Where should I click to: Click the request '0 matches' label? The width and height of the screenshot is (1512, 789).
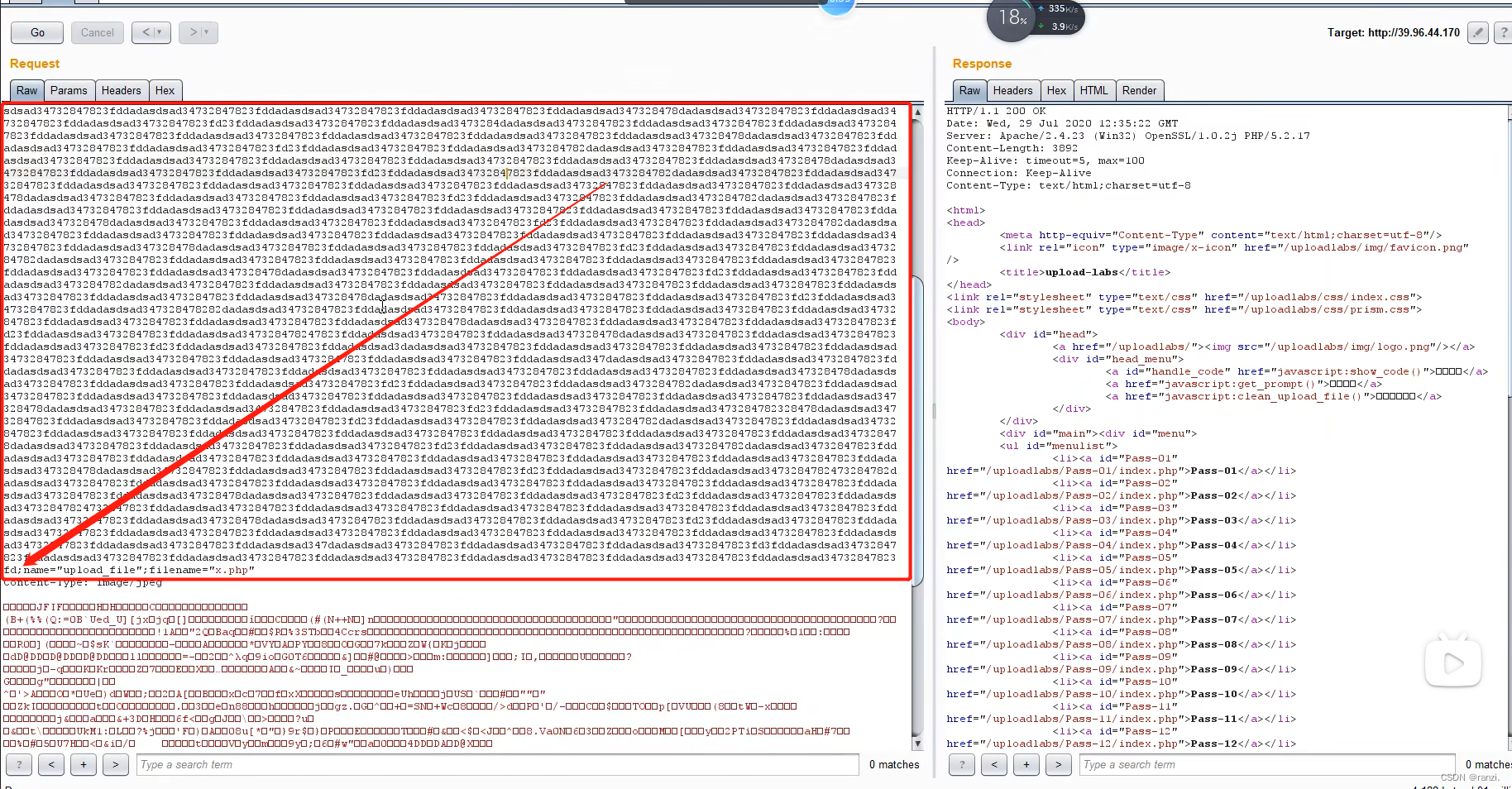click(894, 764)
